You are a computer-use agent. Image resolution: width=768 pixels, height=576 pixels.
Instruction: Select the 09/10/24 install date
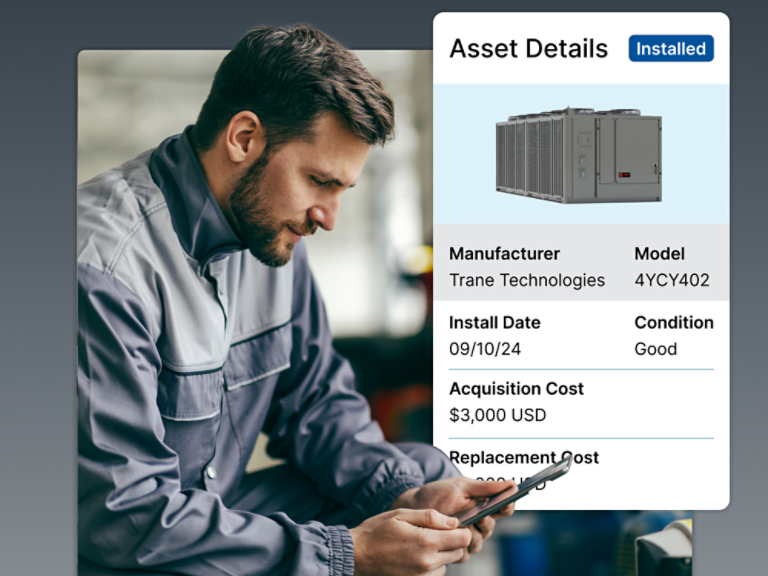(x=485, y=349)
